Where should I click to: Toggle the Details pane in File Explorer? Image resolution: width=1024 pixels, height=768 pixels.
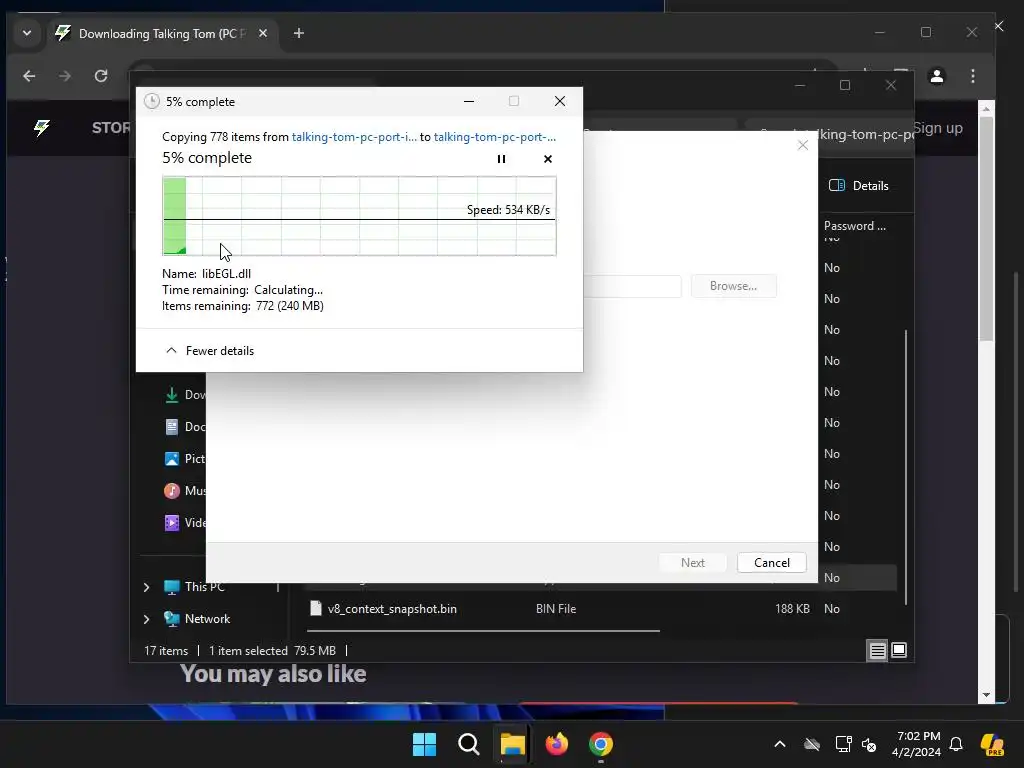858,185
